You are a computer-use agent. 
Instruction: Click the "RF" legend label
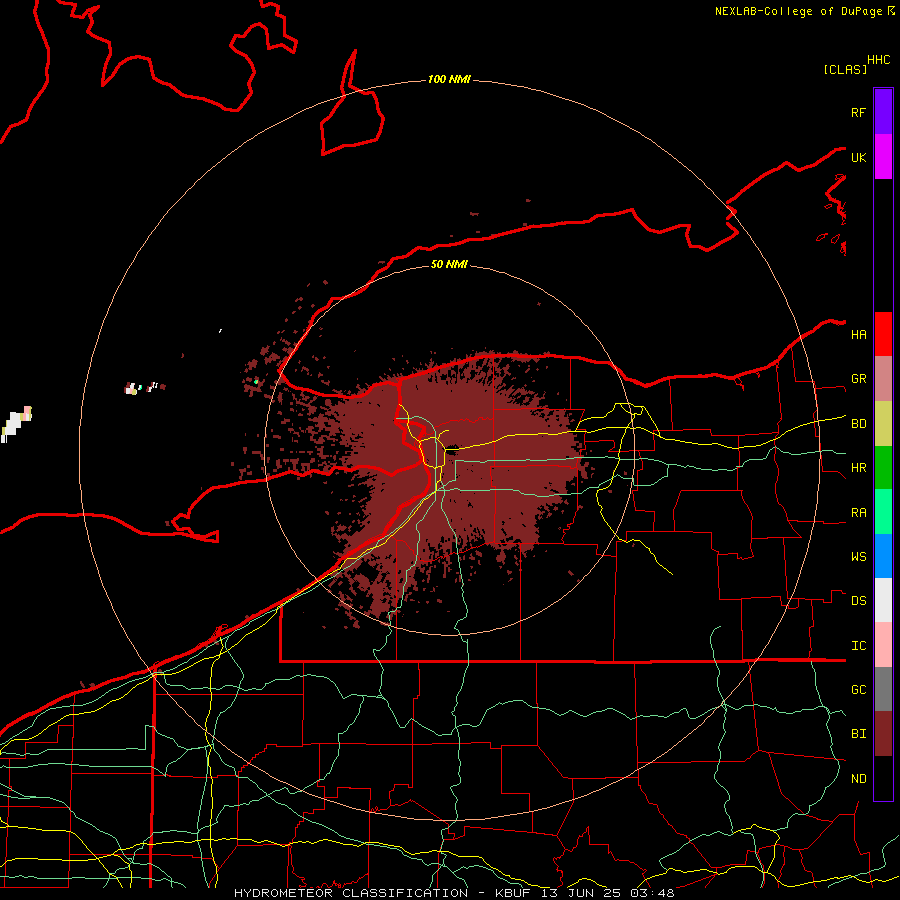858,112
